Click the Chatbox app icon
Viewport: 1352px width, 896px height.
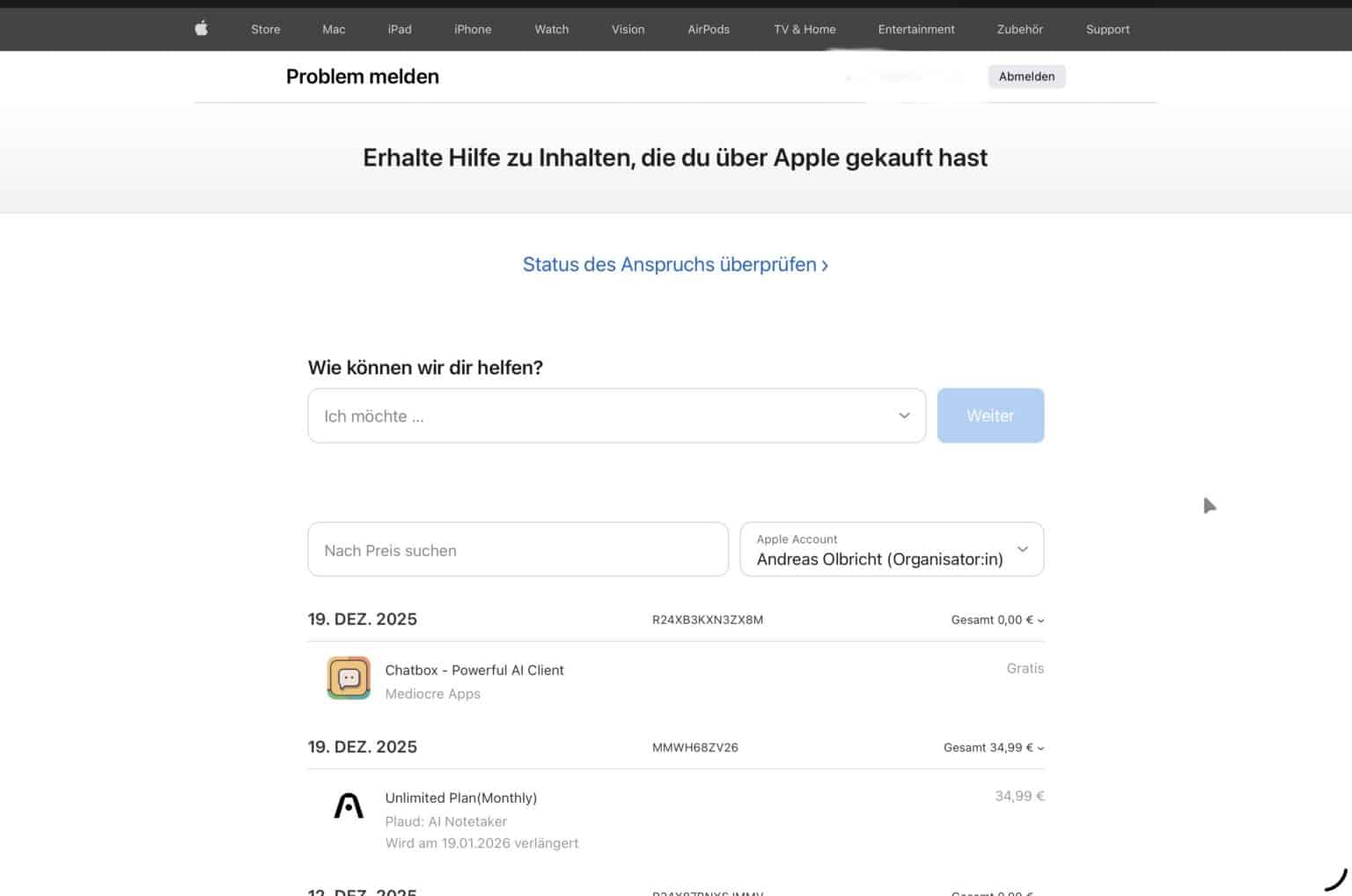tap(349, 678)
